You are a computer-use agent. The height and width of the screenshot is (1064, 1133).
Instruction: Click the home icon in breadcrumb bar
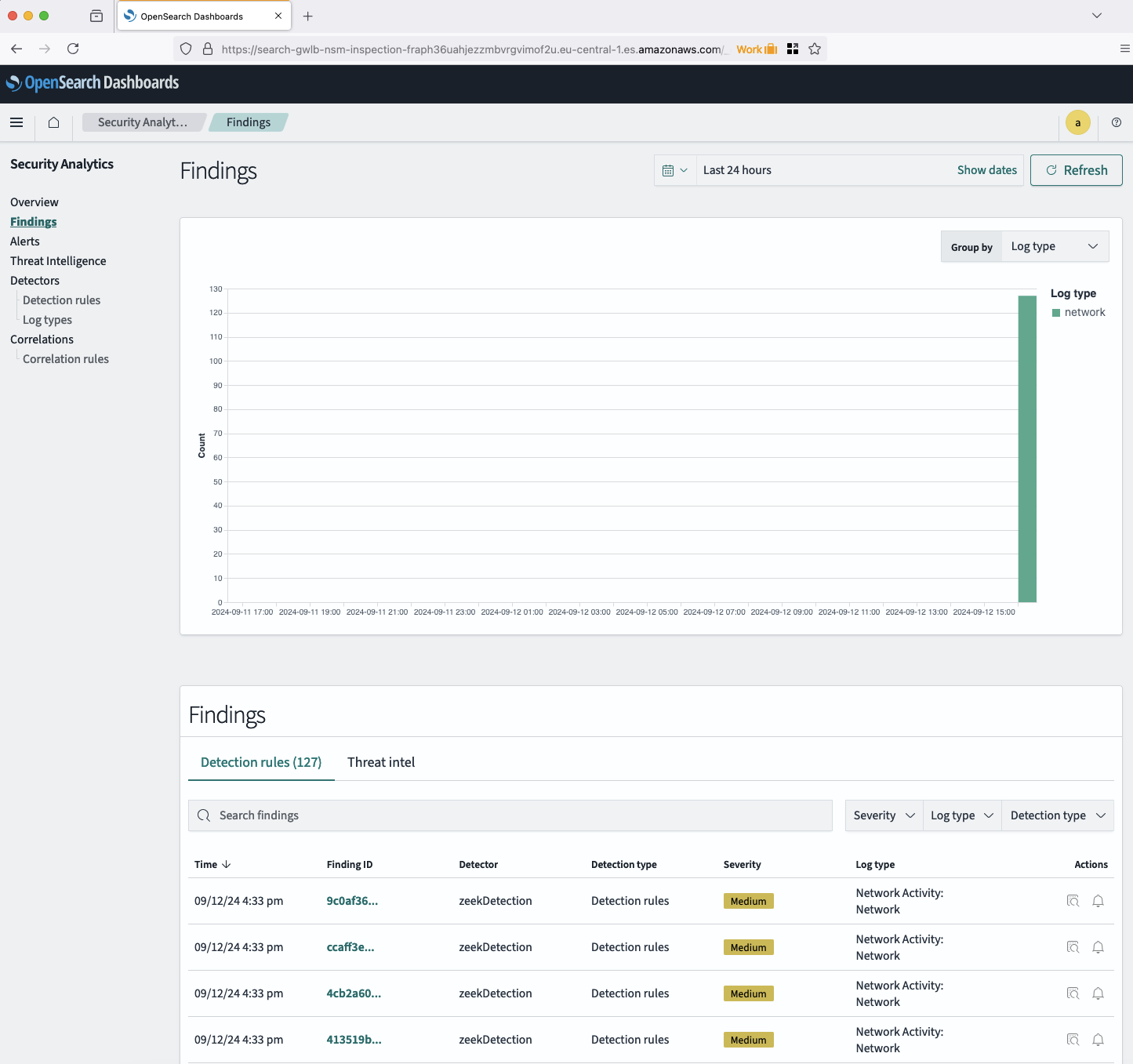tap(53, 122)
